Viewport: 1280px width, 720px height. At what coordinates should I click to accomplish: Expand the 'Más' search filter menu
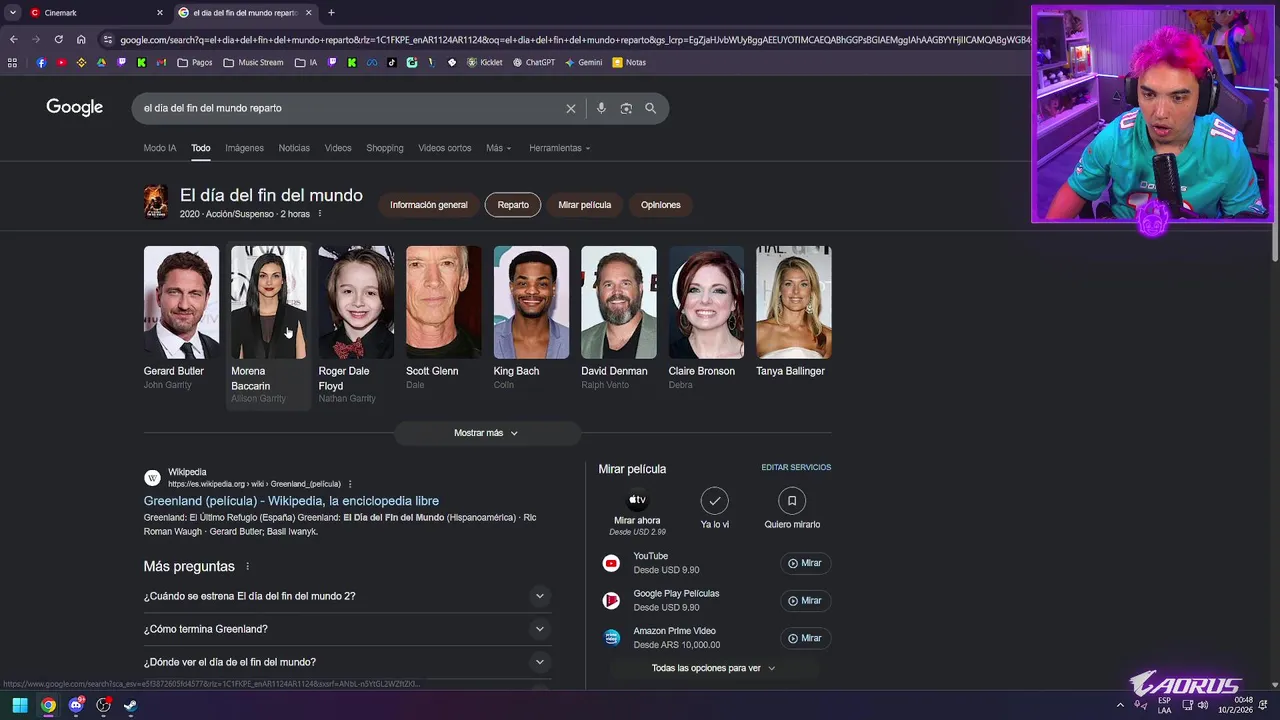pos(498,148)
